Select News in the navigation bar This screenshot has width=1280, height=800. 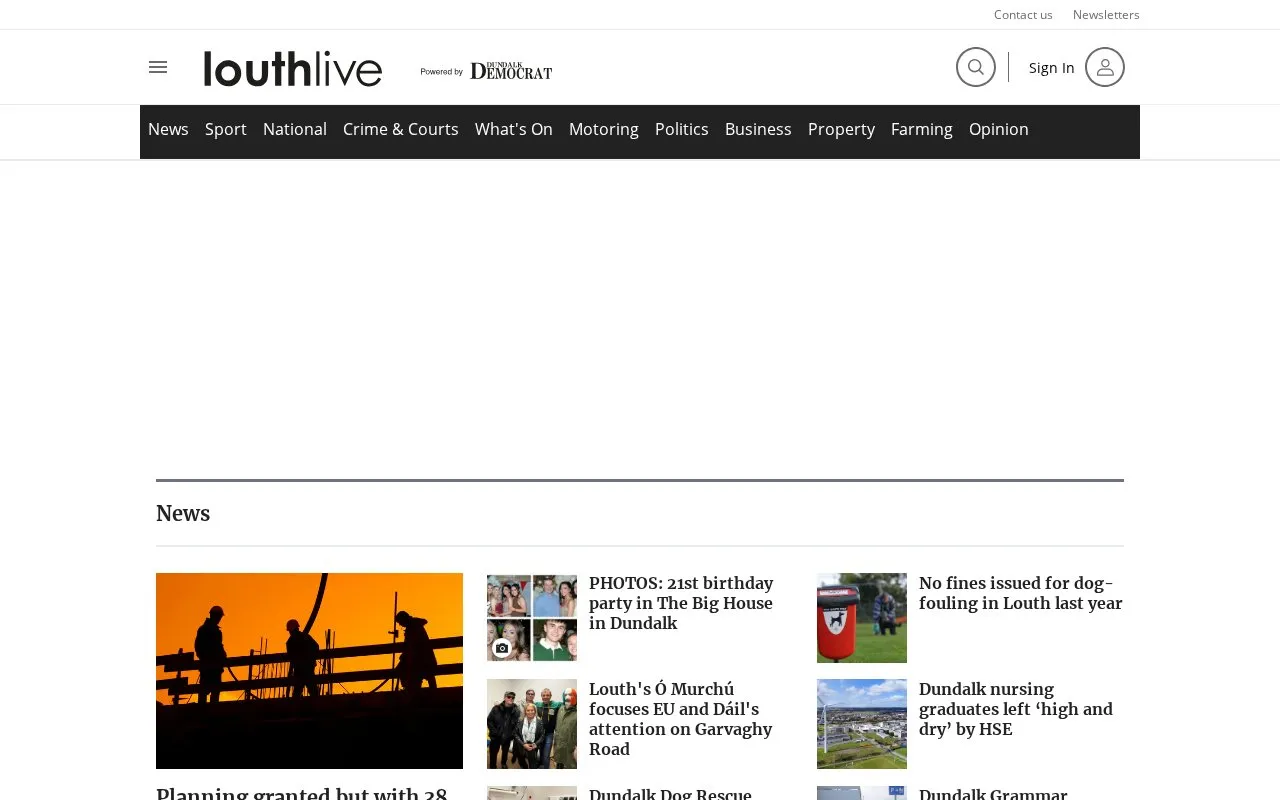pos(168,129)
